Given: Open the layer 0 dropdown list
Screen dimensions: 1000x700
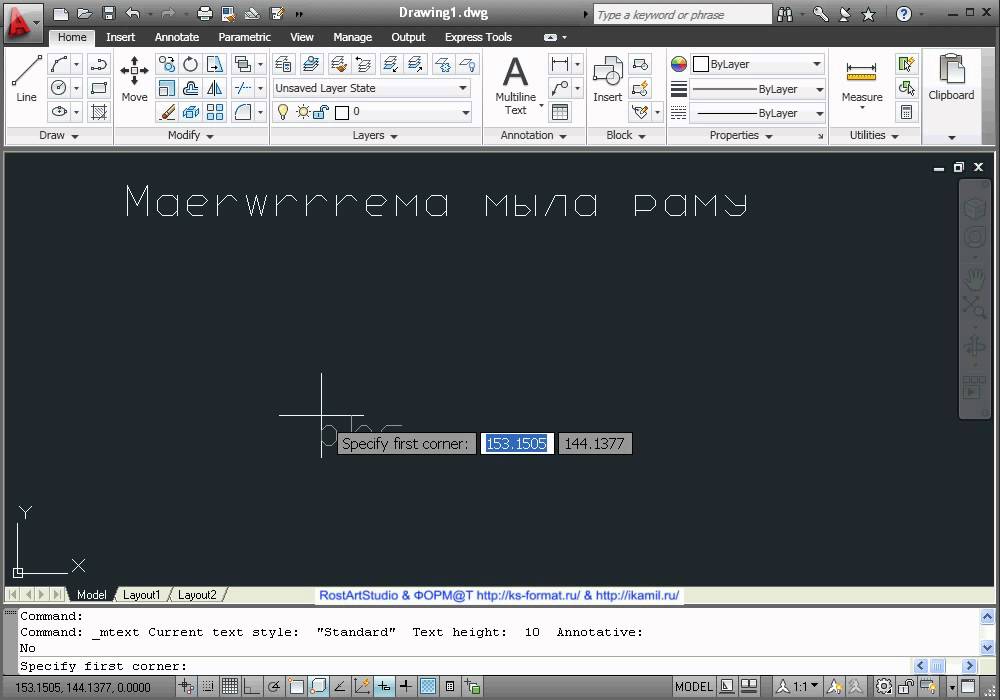Looking at the screenshot, I should [466, 112].
